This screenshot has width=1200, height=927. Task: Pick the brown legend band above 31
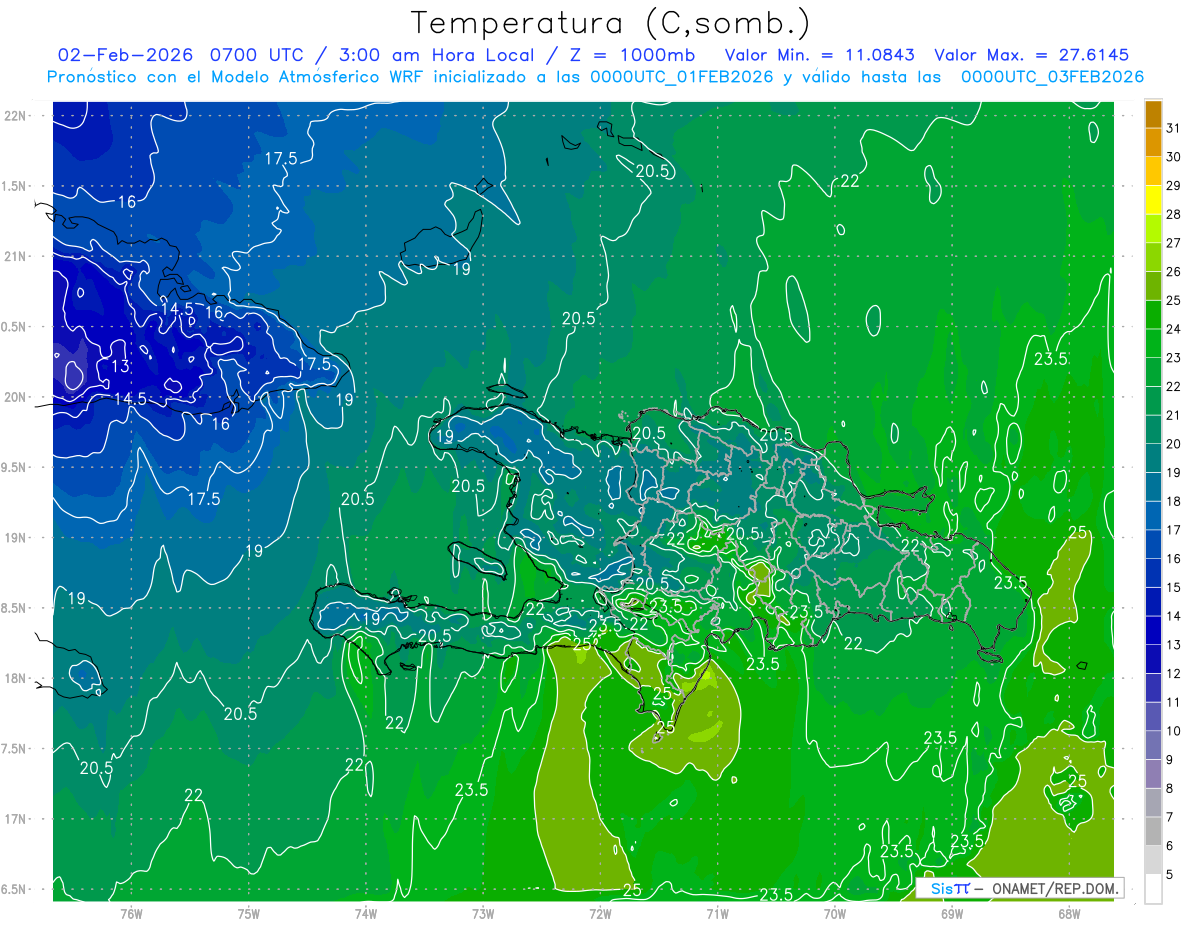pos(1153,114)
